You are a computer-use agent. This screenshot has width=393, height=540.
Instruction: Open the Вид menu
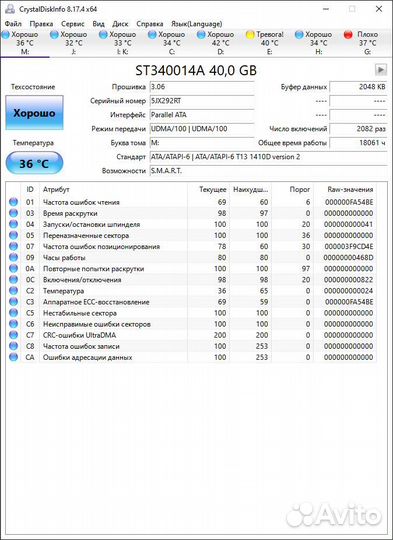pos(99,24)
